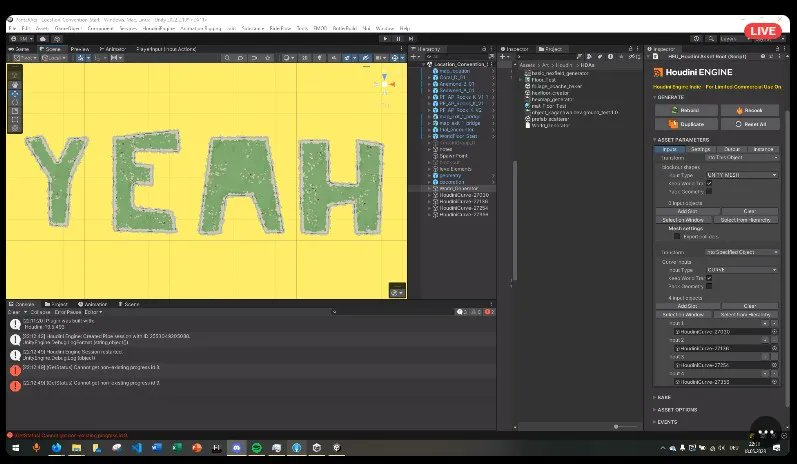This screenshot has height=464, width=797.
Task: Select World_Generator in the Hierarchy
Action: click(458, 189)
